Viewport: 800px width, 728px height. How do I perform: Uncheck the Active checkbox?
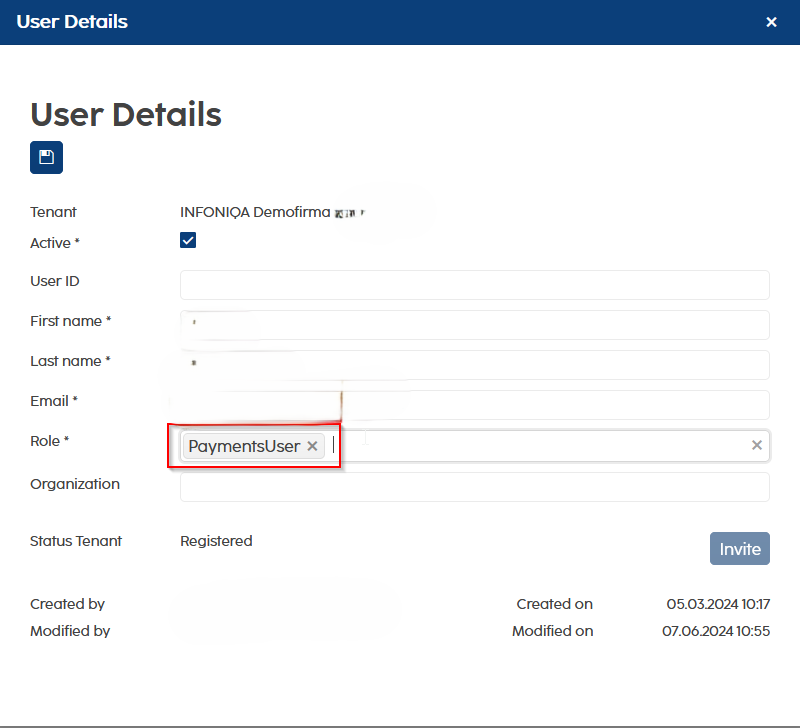tap(188, 240)
